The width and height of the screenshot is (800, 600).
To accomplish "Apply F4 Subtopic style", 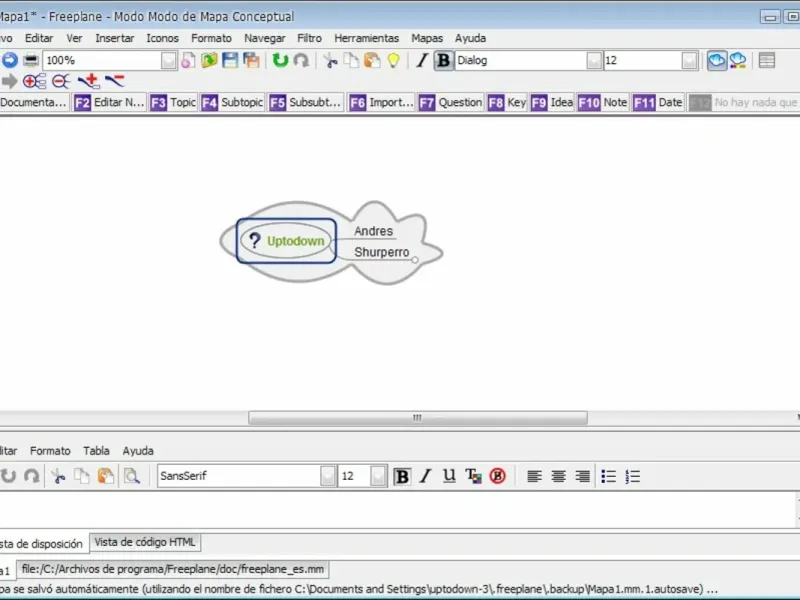I will (232, 103).
